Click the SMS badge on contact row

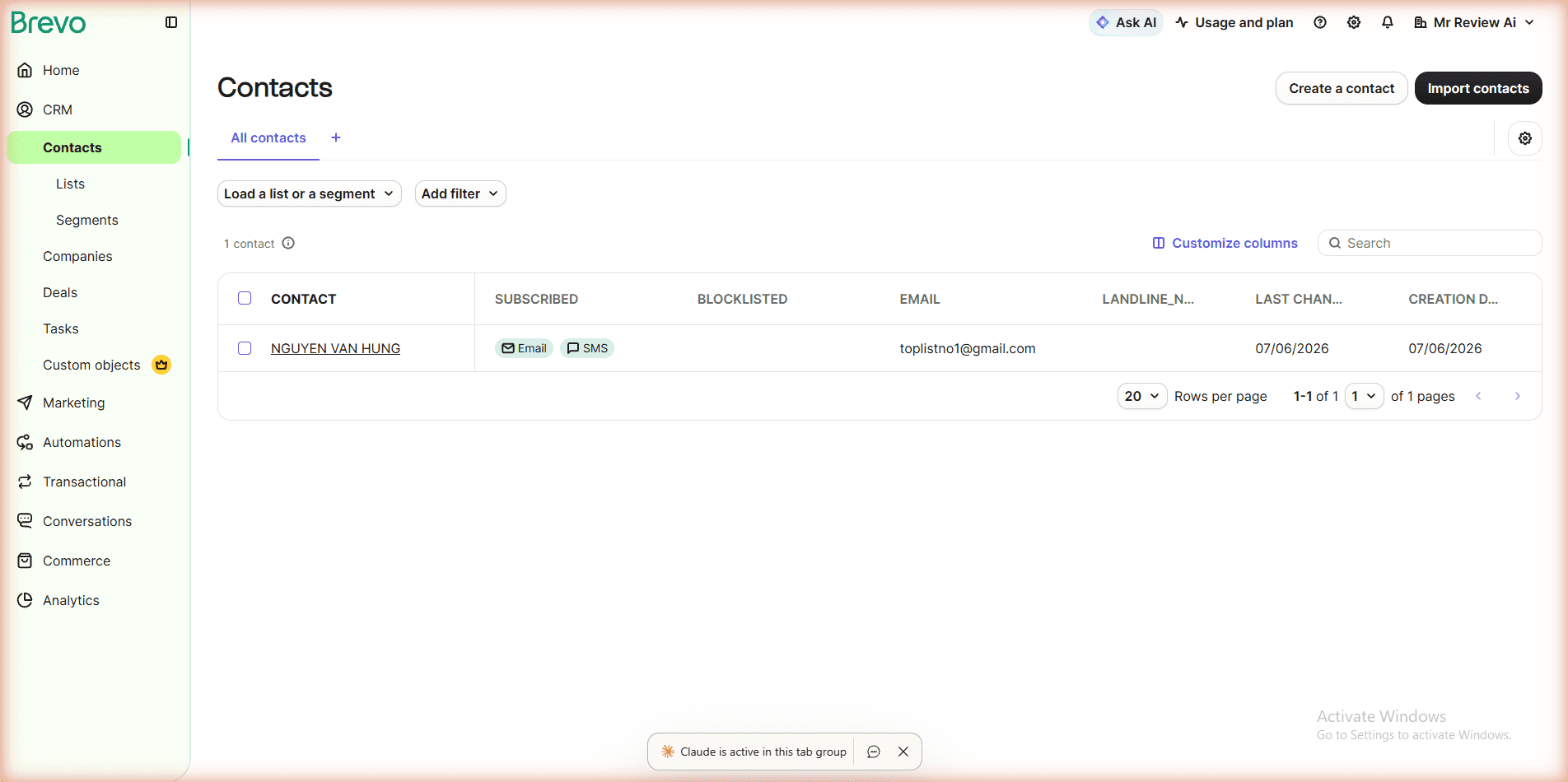tap(587, 348)
